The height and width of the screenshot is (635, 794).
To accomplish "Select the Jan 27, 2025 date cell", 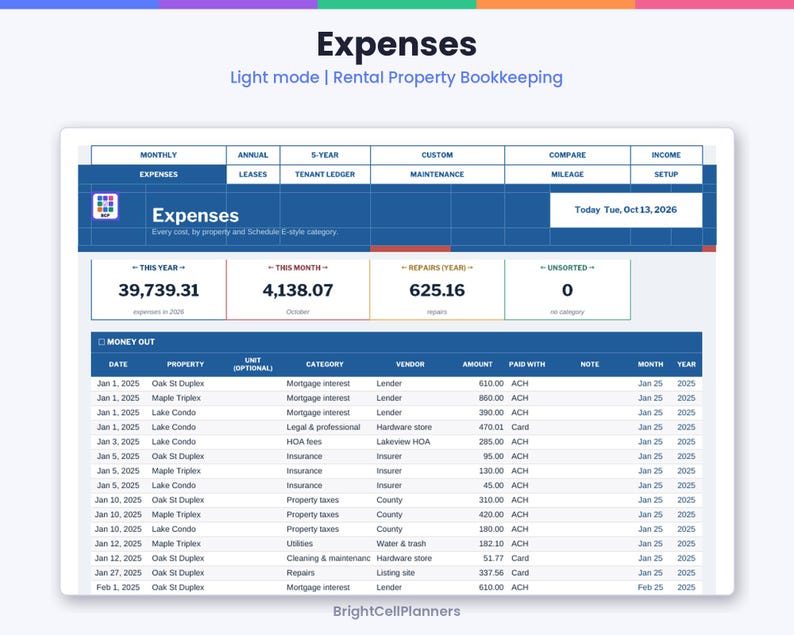I will pyautogui.click(x=118, y=573).
